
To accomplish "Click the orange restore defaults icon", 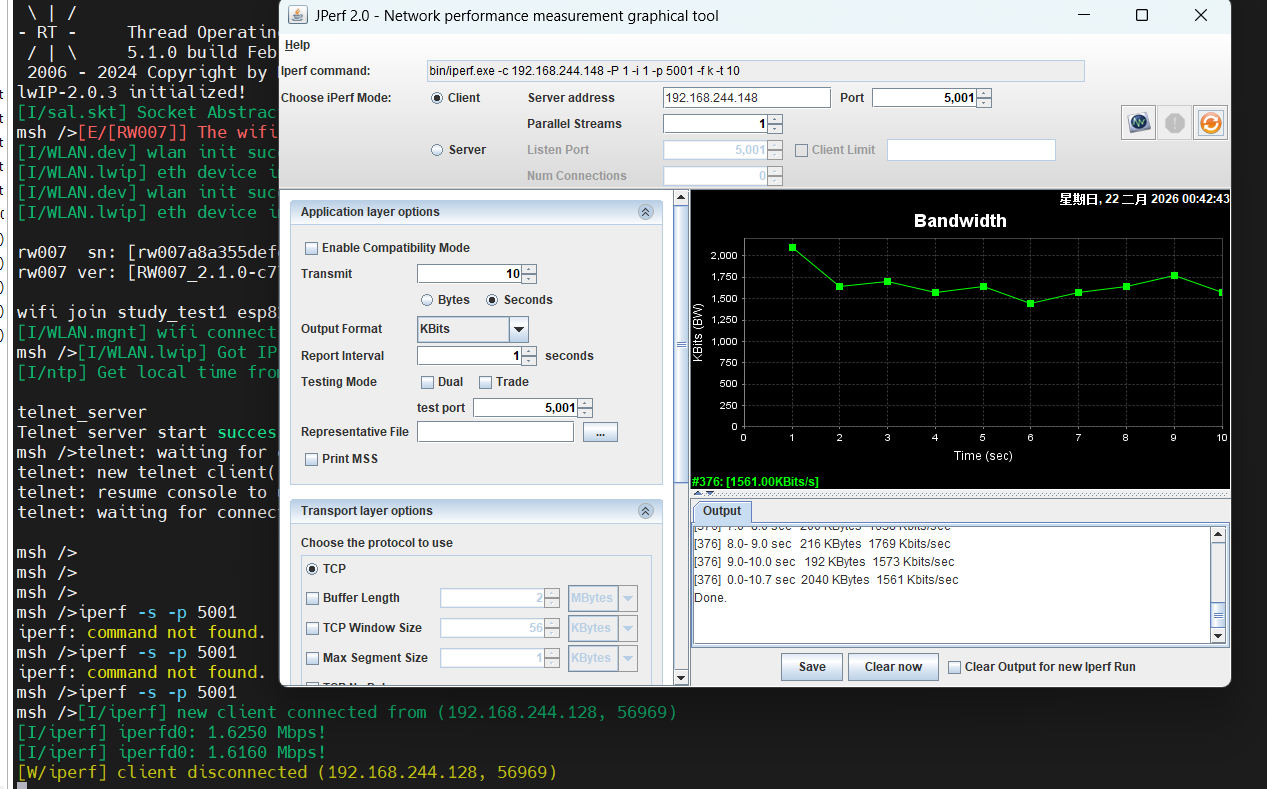I will [x=1210, y=123].
